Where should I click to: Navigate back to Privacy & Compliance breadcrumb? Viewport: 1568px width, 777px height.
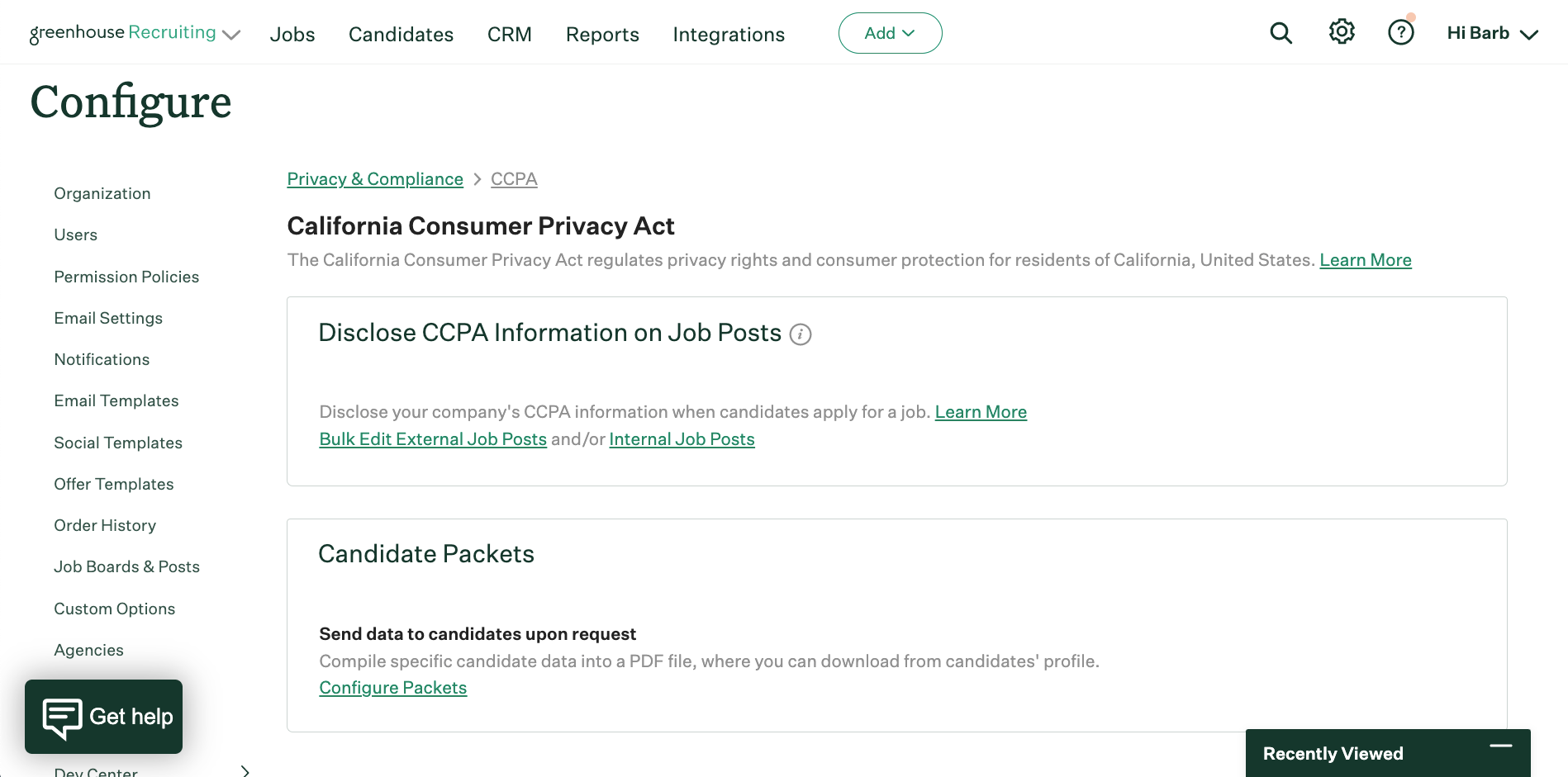pyautogui.click(x=375, y=179)
